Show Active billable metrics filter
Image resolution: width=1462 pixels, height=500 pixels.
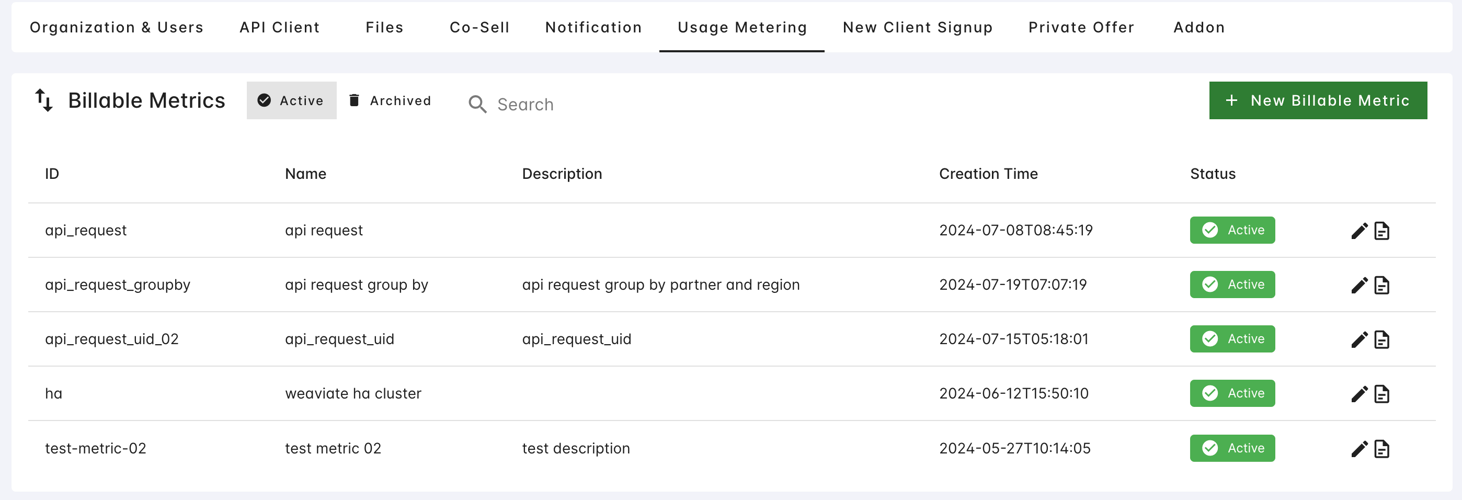coord(291,101)
